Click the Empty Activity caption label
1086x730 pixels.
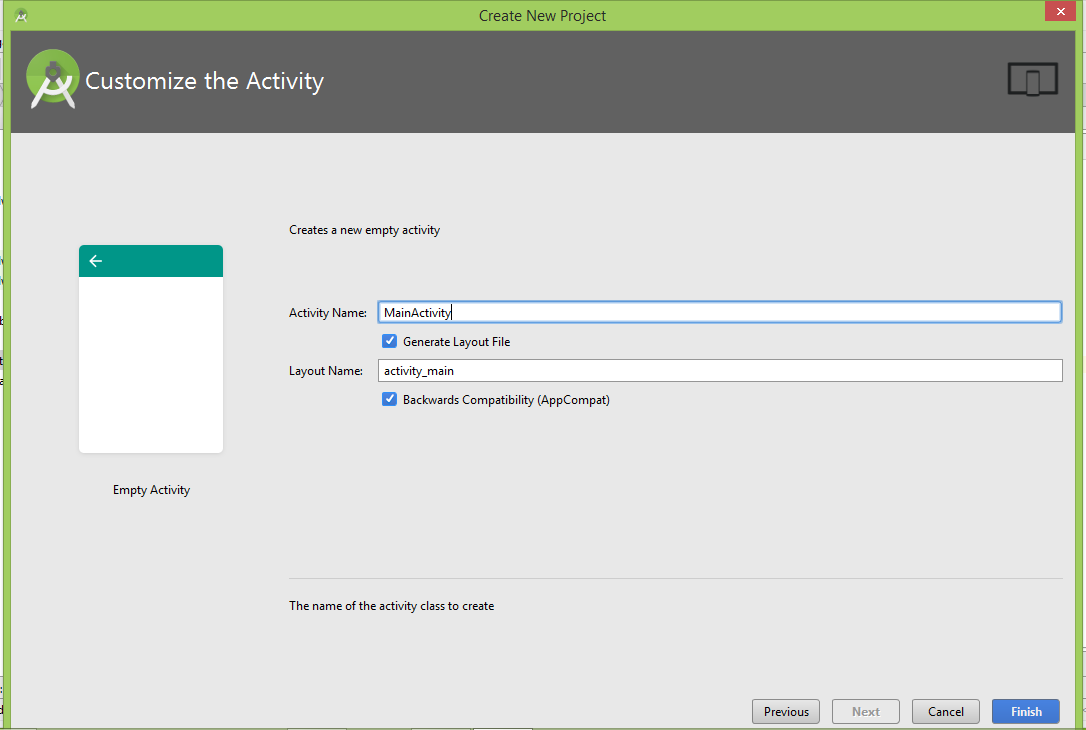(150, 489)
